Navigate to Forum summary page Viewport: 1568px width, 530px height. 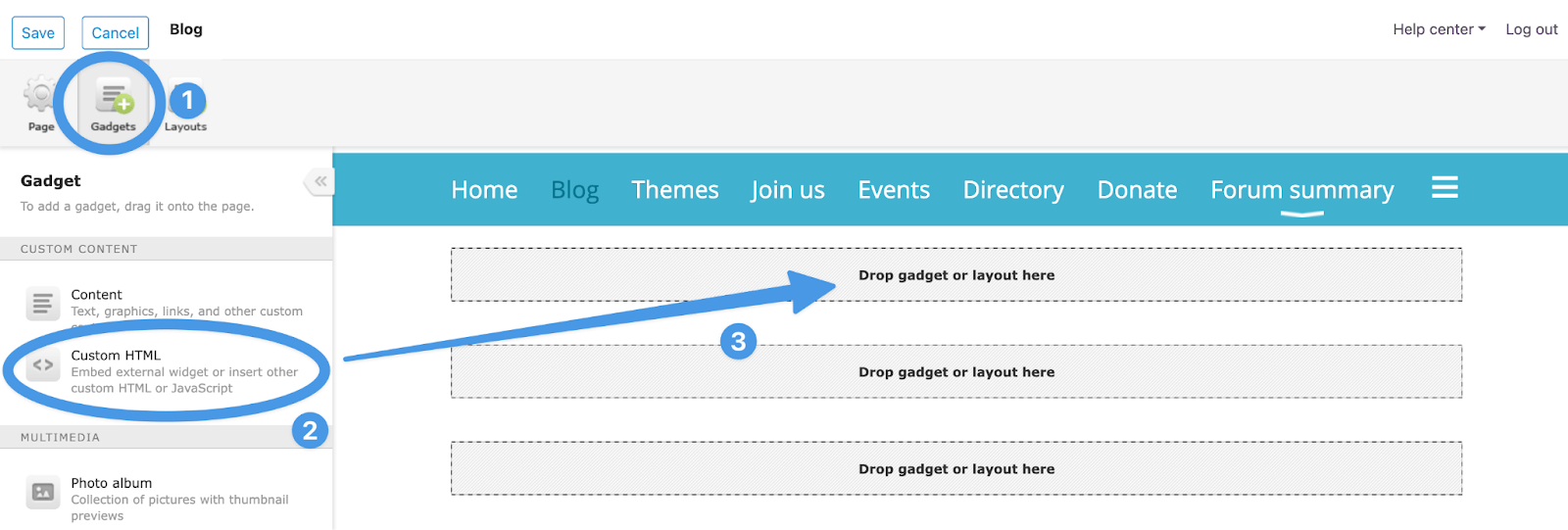1302,190
